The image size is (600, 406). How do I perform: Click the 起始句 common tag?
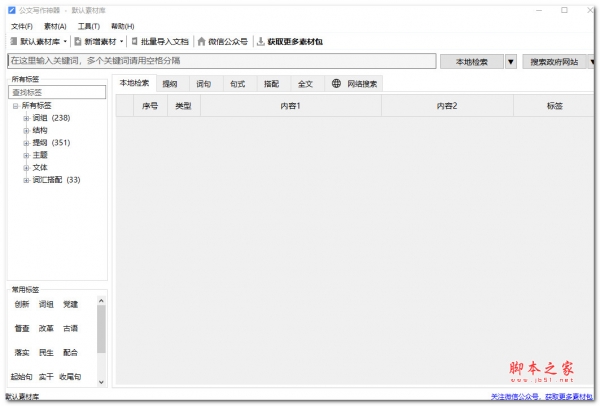(x=21, y=377)
